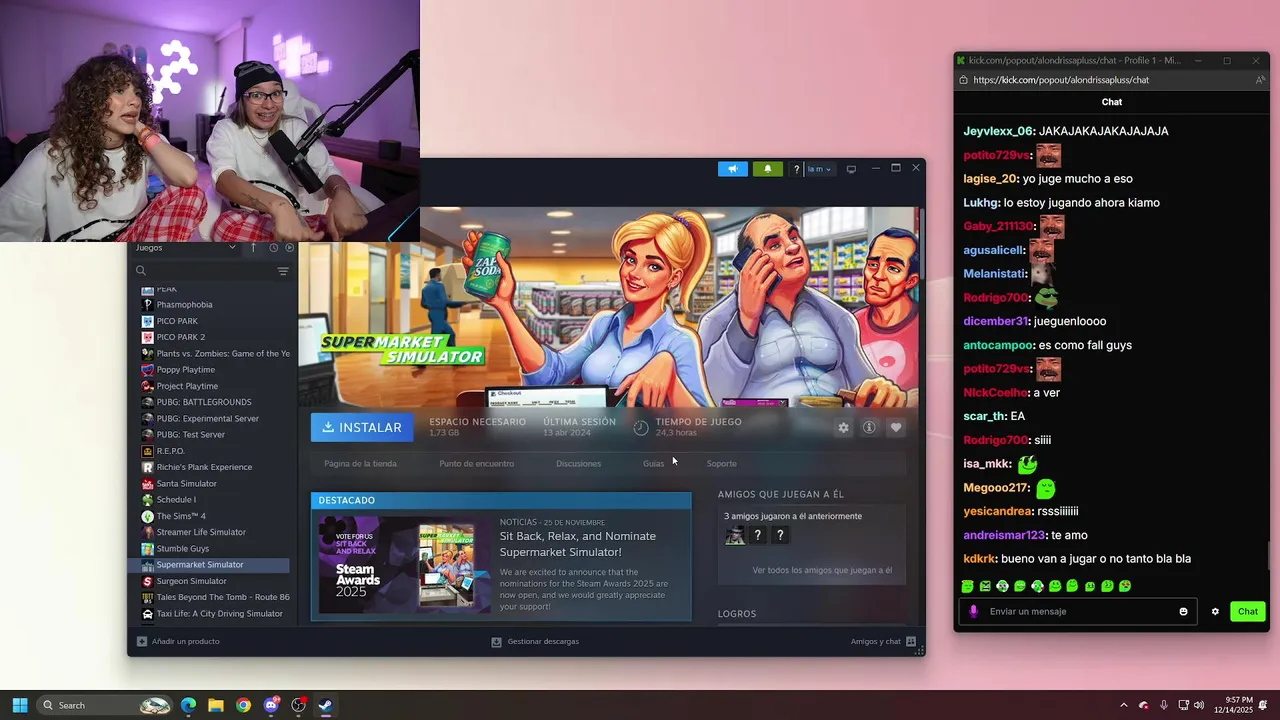
Task: Select R.E.P.O. in the library list
Action: click(170, 451)
